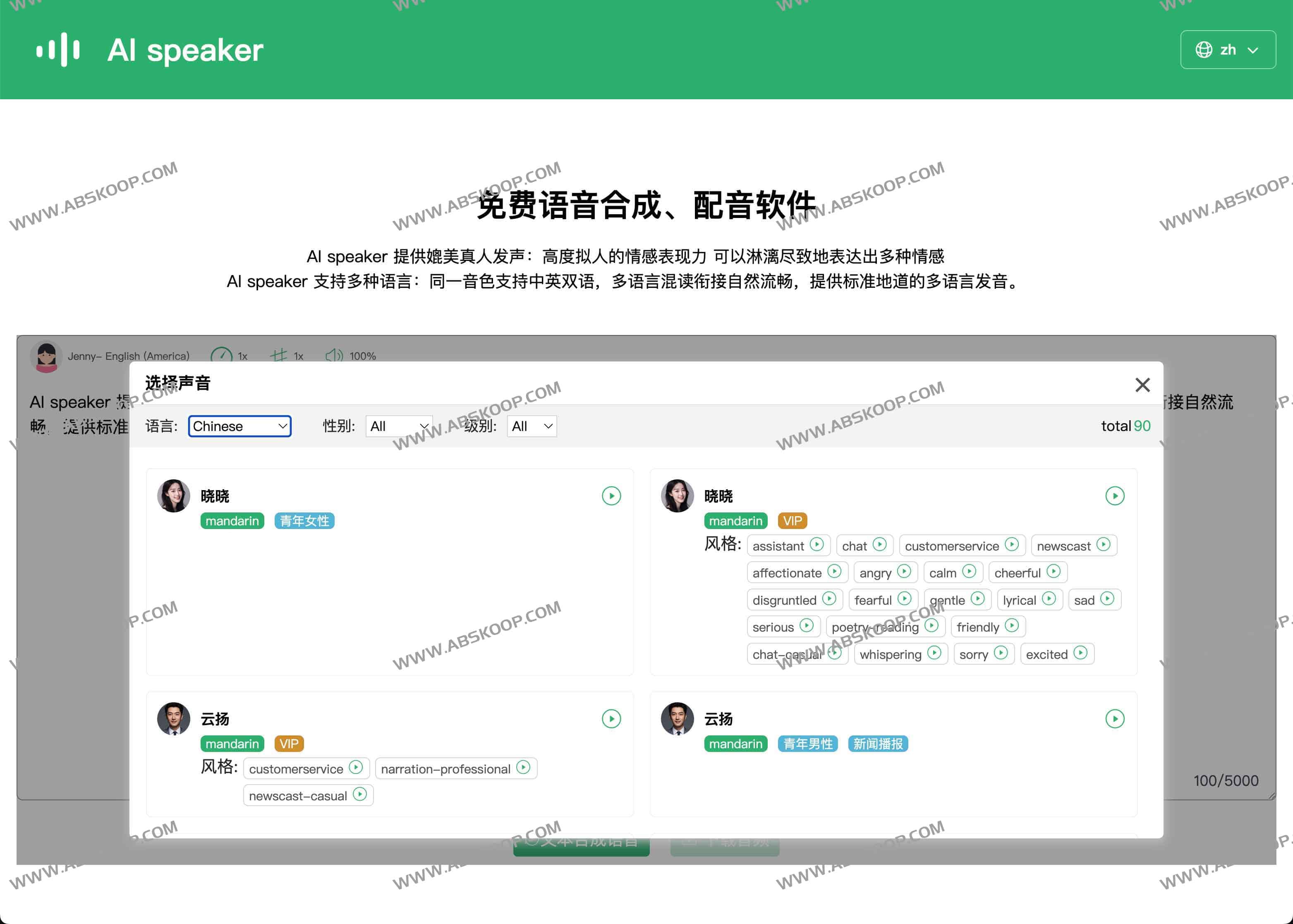Play the cheerful style sample
This screenshot has width=1293, height=924.
[1054, 572]
